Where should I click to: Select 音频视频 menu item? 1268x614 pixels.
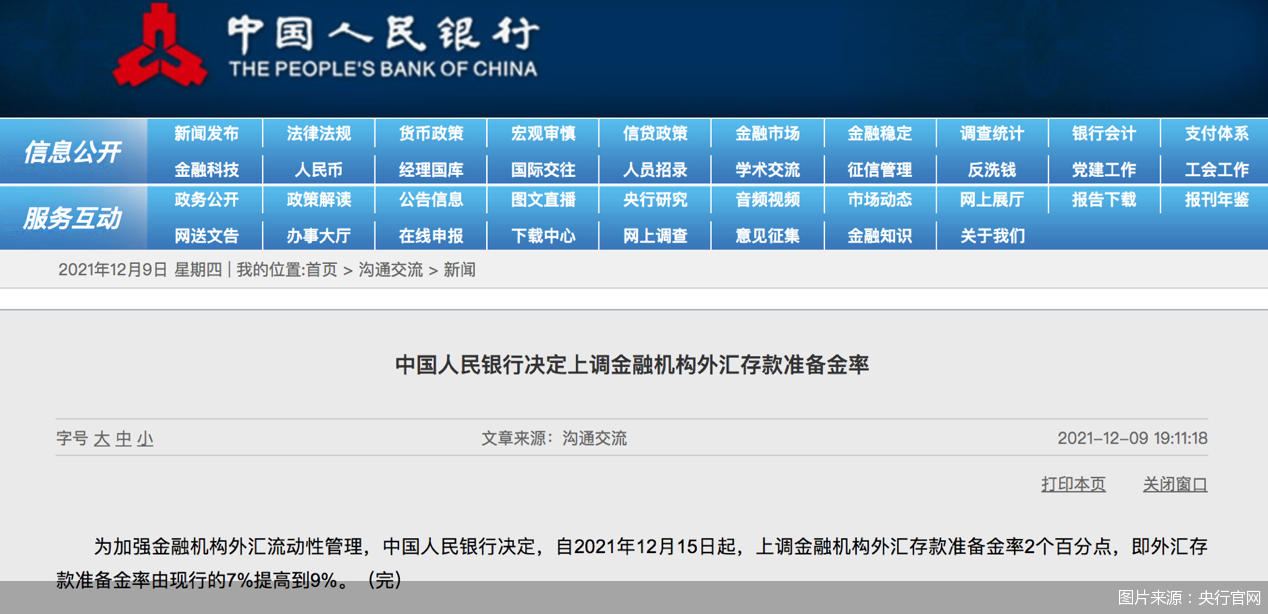point(767,200)
